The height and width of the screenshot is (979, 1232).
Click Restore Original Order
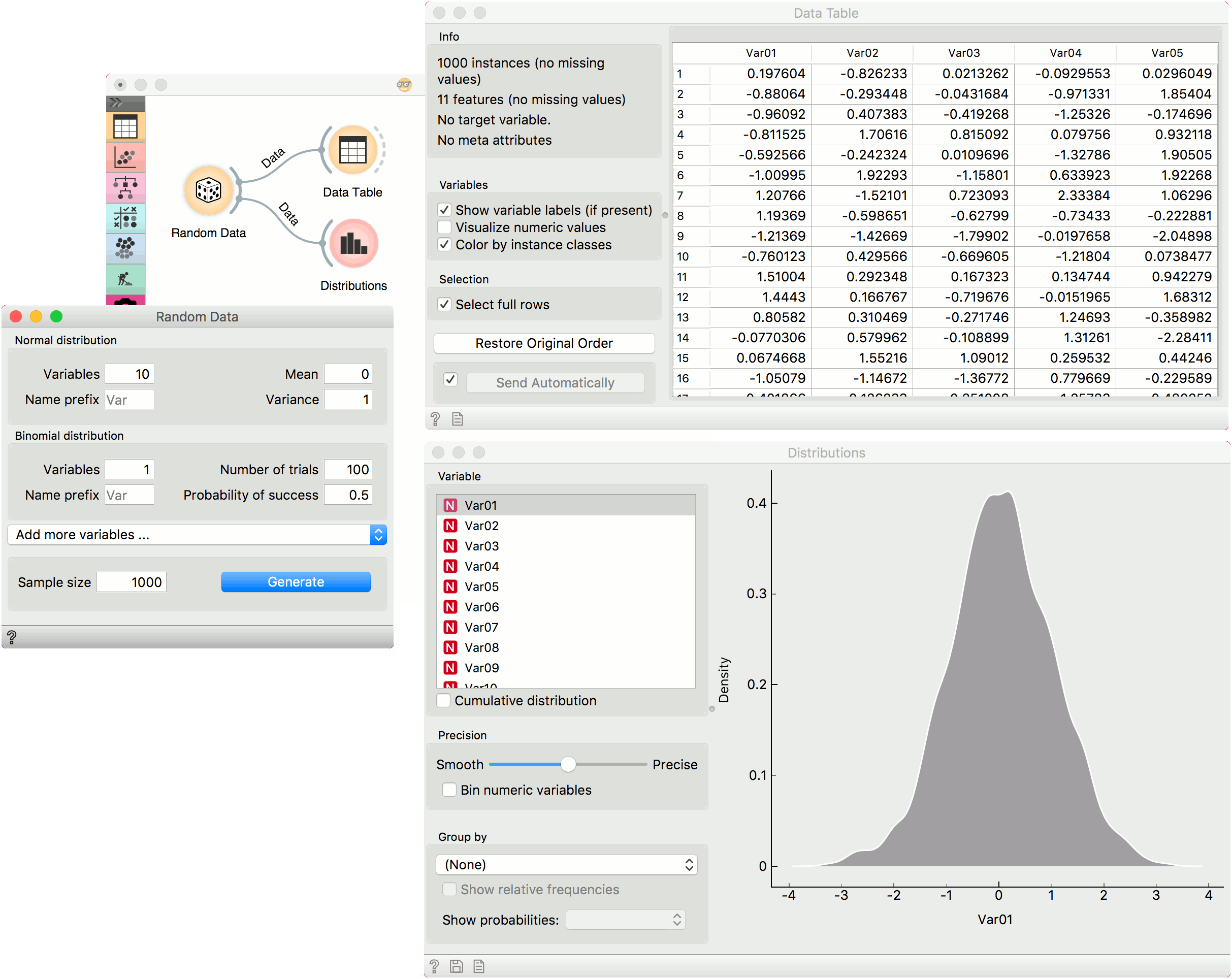[543, 343]
